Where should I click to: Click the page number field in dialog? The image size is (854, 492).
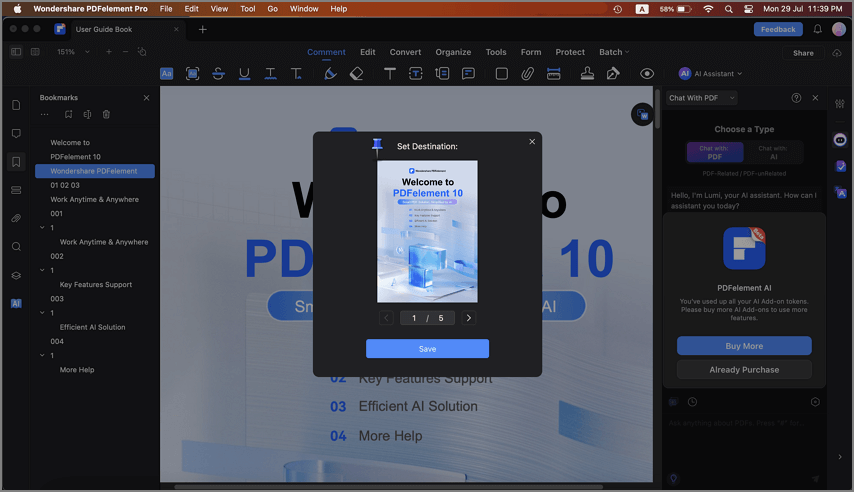coord(428,318)
